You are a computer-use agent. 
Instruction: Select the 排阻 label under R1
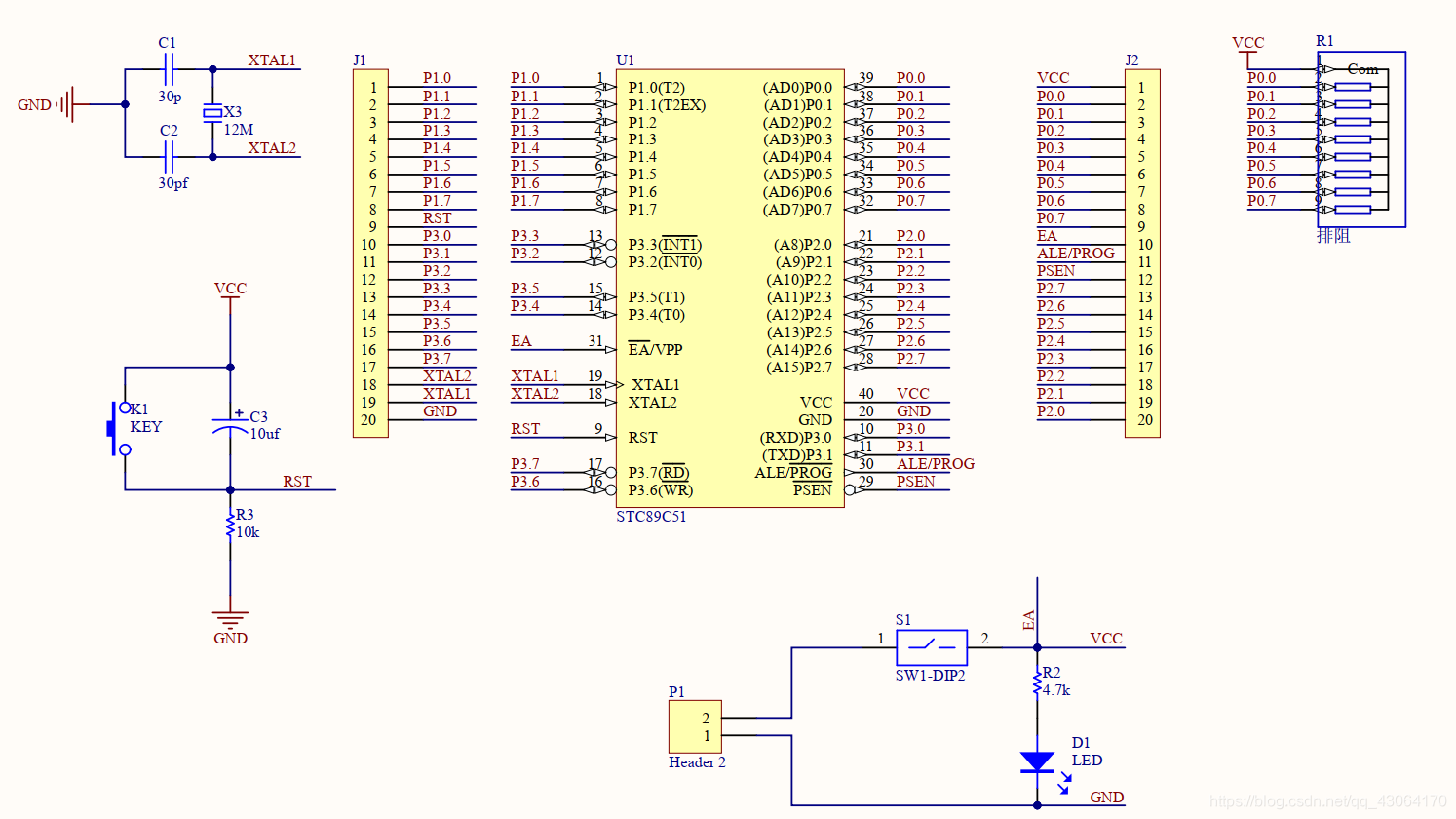click(1333, 236)
